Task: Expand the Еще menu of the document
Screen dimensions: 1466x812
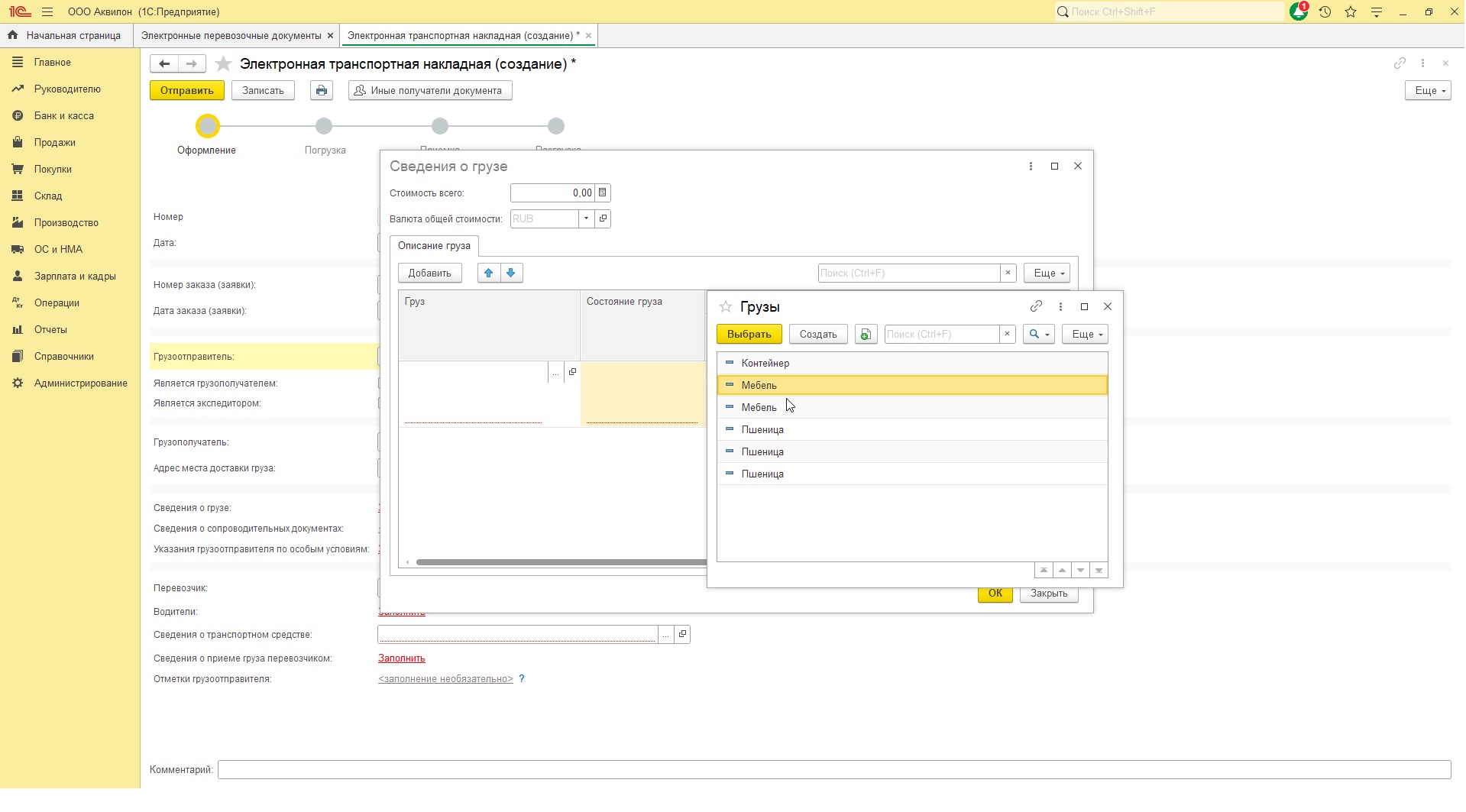Action: click(x=1428, y=91)
